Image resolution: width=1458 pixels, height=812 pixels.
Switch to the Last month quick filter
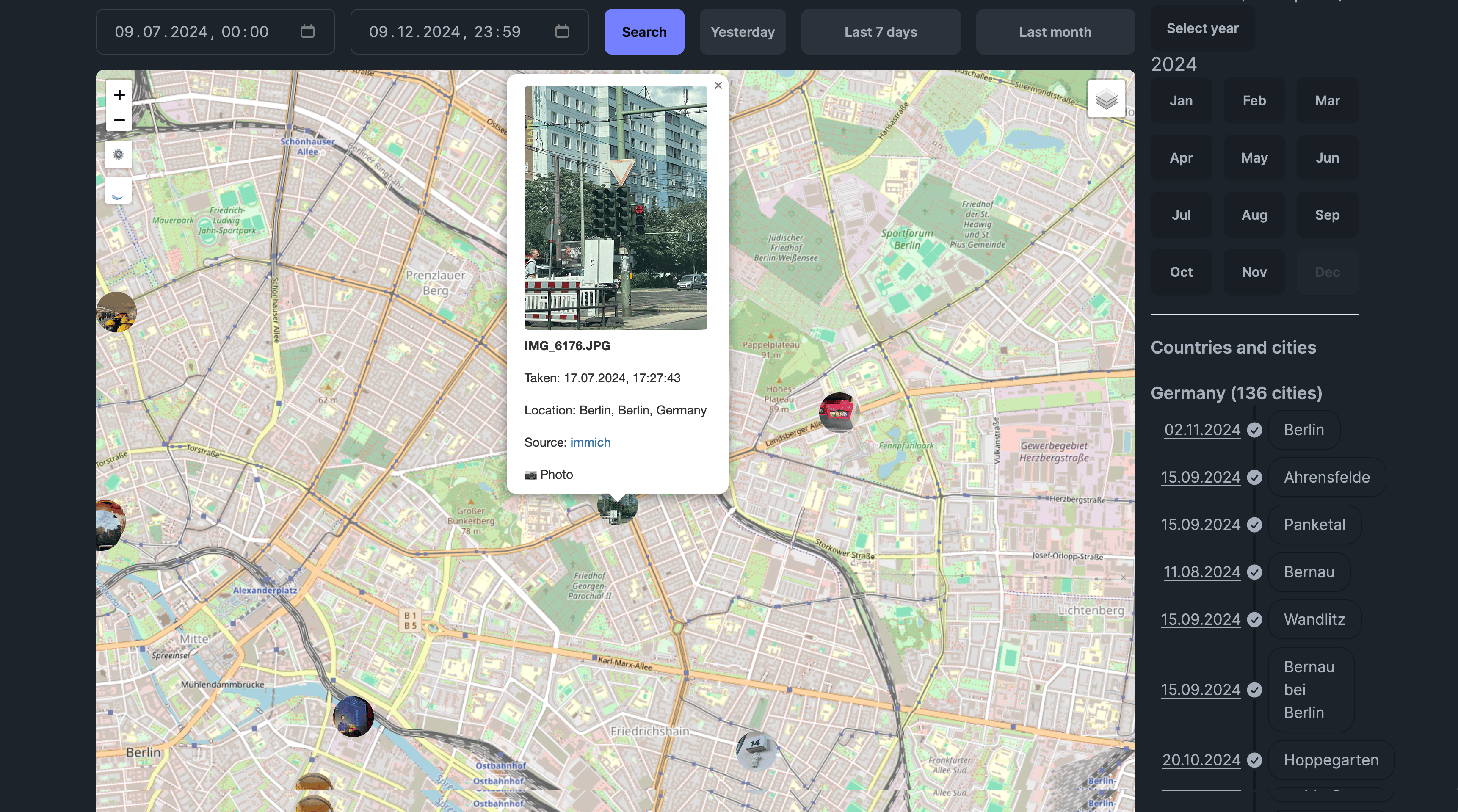coord(1055,32)
